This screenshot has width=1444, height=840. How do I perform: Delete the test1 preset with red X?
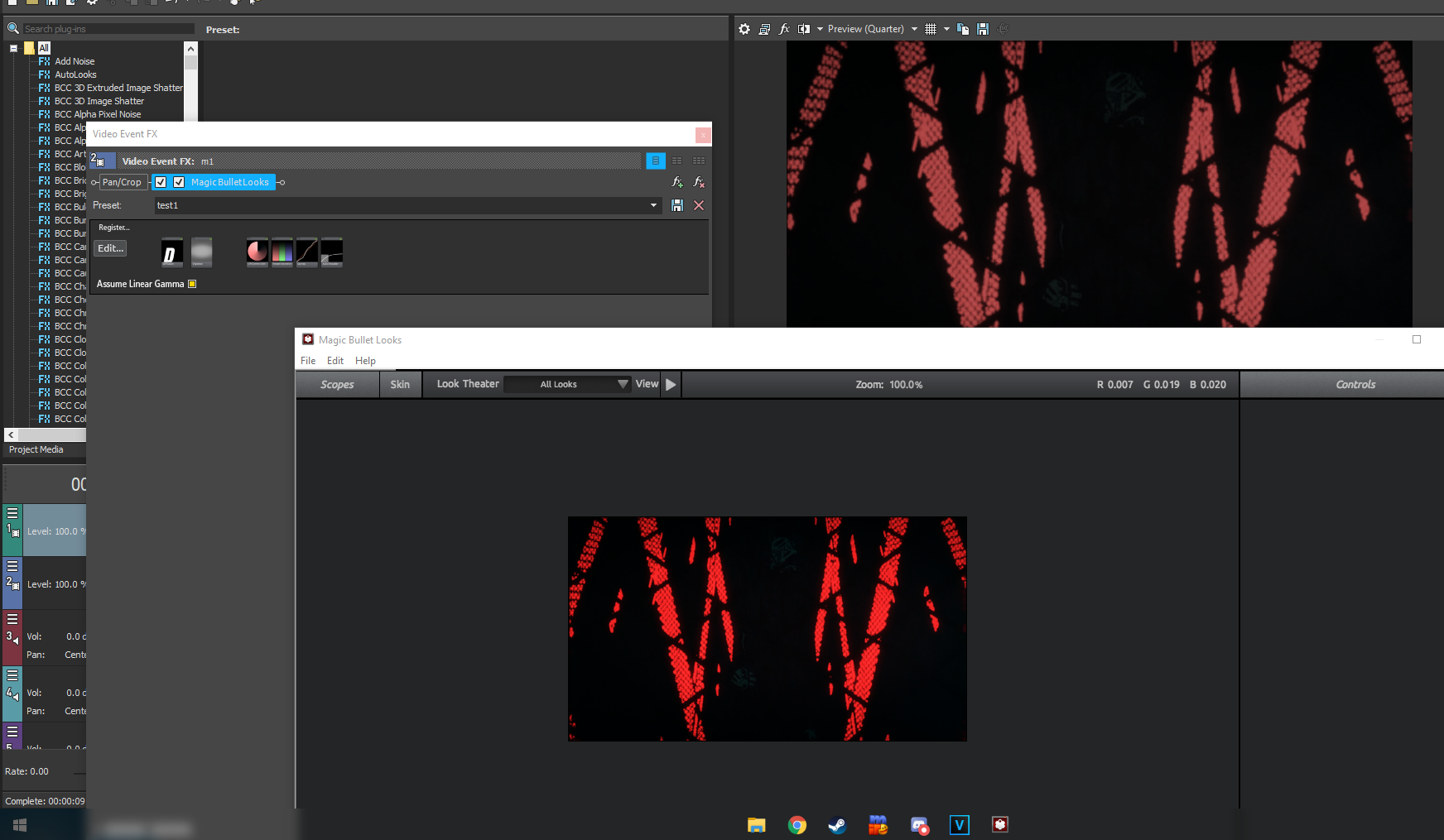699,205
